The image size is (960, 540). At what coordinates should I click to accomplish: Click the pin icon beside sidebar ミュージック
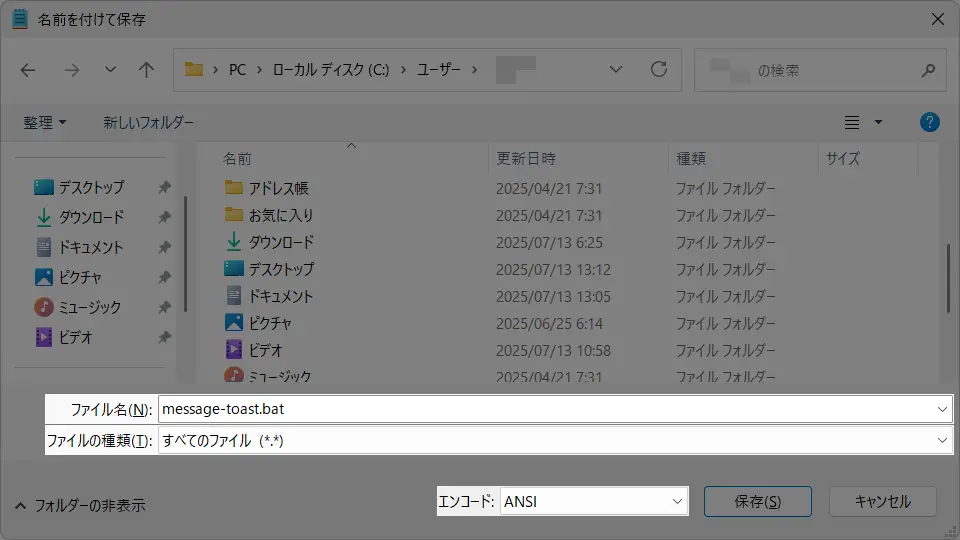tap(164, 307)
